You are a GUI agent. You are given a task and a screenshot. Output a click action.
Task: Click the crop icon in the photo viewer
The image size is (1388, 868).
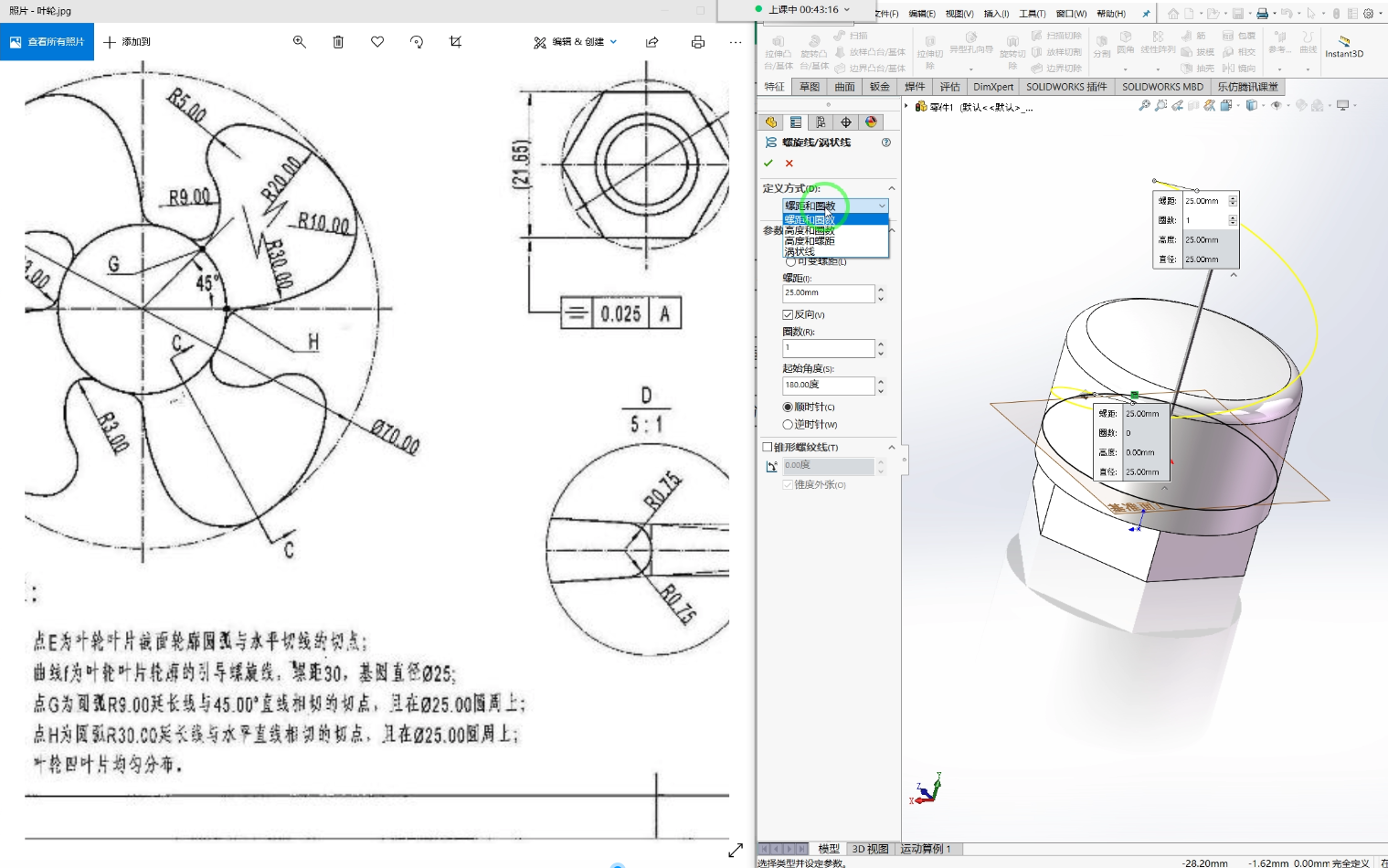tap(455, 42)
